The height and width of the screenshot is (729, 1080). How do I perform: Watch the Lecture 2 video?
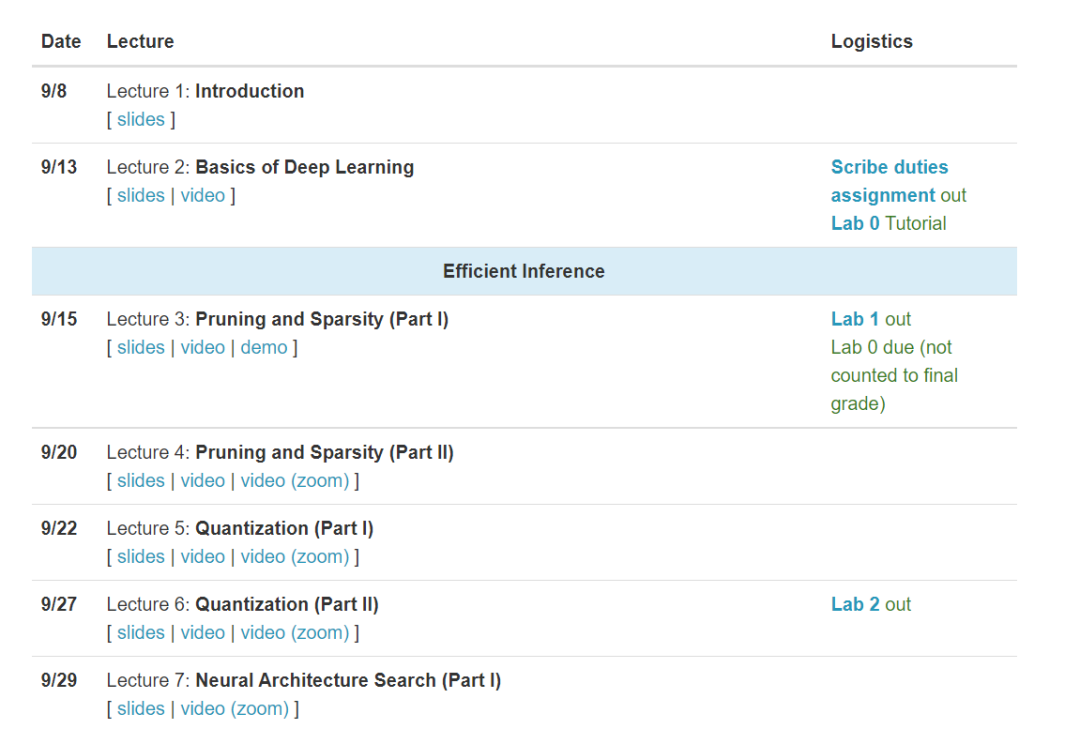(202, 195)
